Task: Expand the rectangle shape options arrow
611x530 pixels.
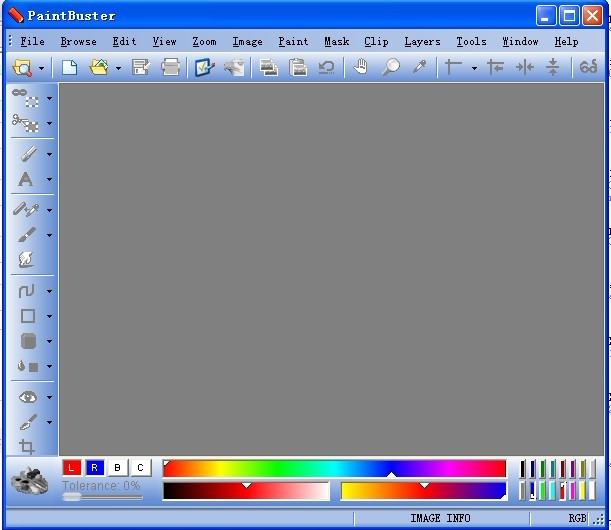Action: pyautogui.click(x=49, y=316)
